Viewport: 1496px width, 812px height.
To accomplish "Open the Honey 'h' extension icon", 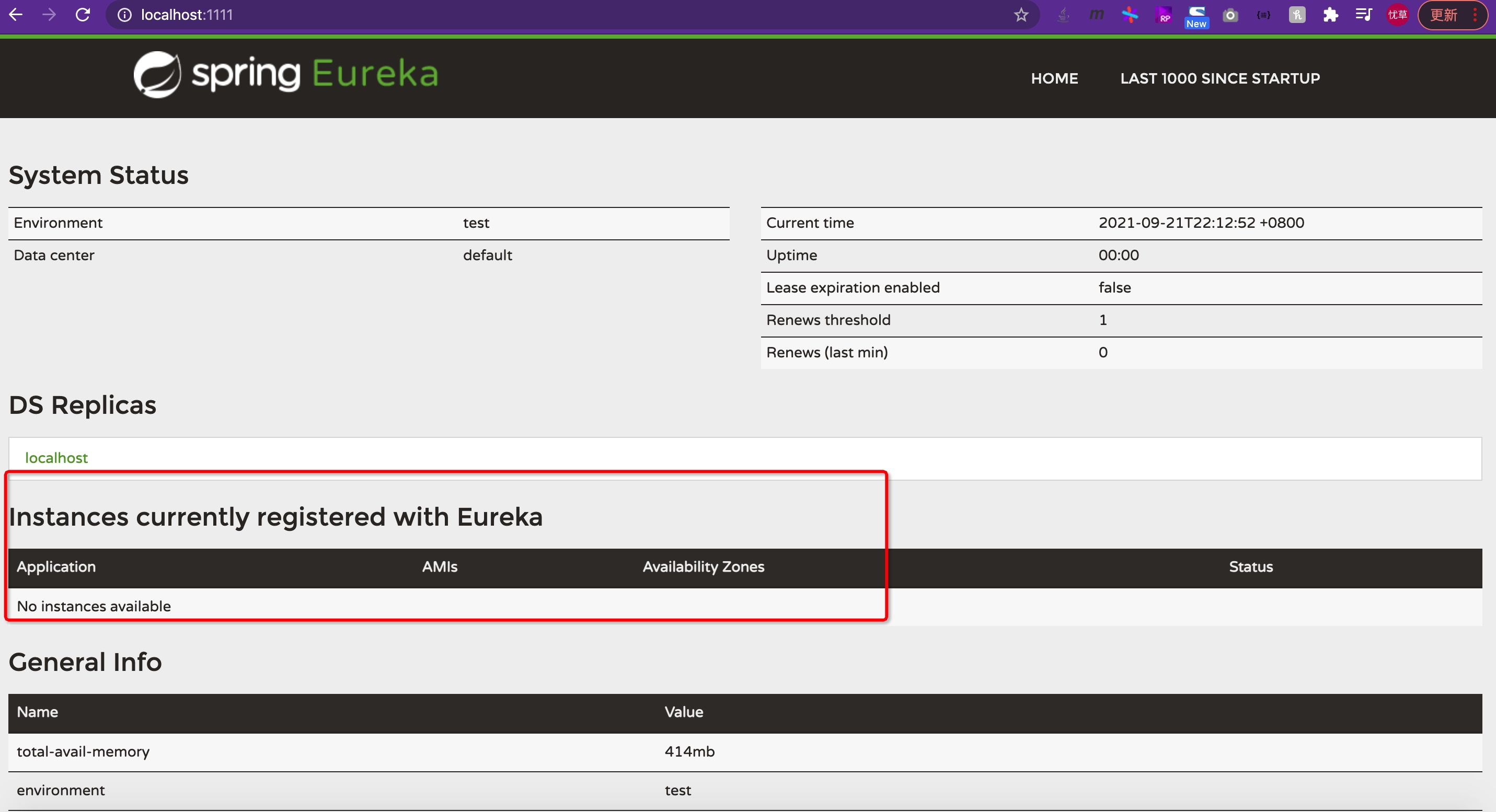I will point(1297,15).
